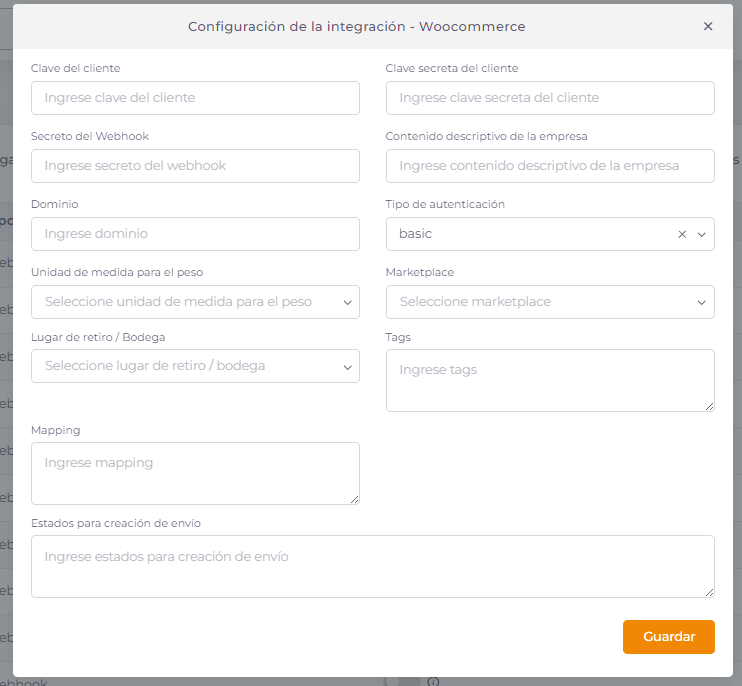Image resolution: width=742 pixels, height=686 pixels.
Task: Focus the Dominio input field
Action: point(195,234)
